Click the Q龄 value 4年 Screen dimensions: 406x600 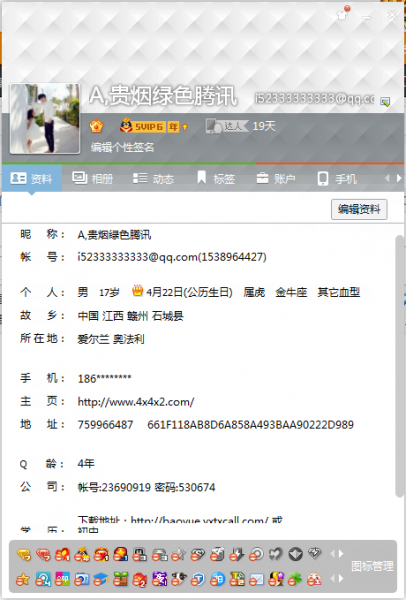click(86, 464)
